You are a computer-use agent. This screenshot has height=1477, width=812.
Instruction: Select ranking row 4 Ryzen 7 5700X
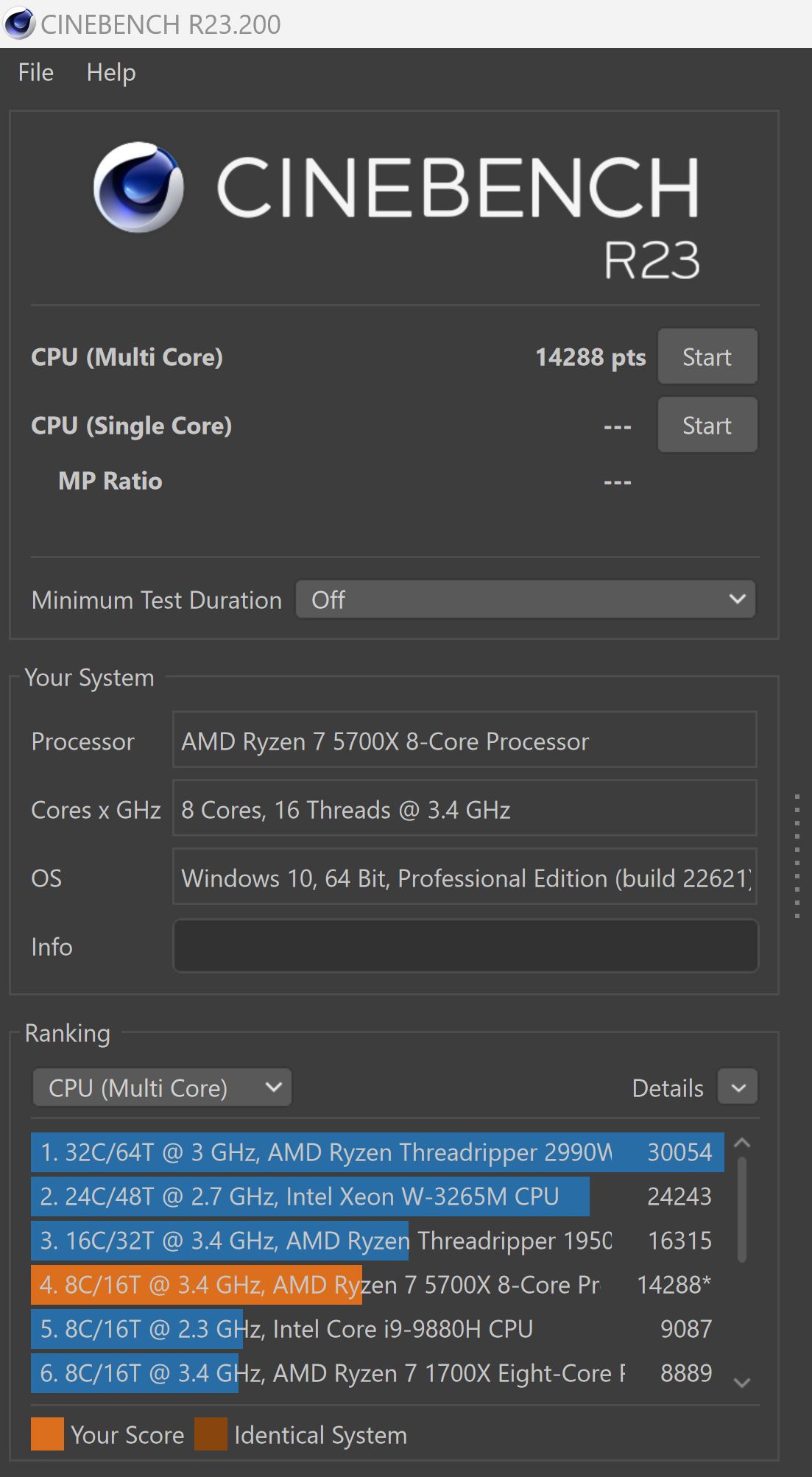coord(377,1285)
